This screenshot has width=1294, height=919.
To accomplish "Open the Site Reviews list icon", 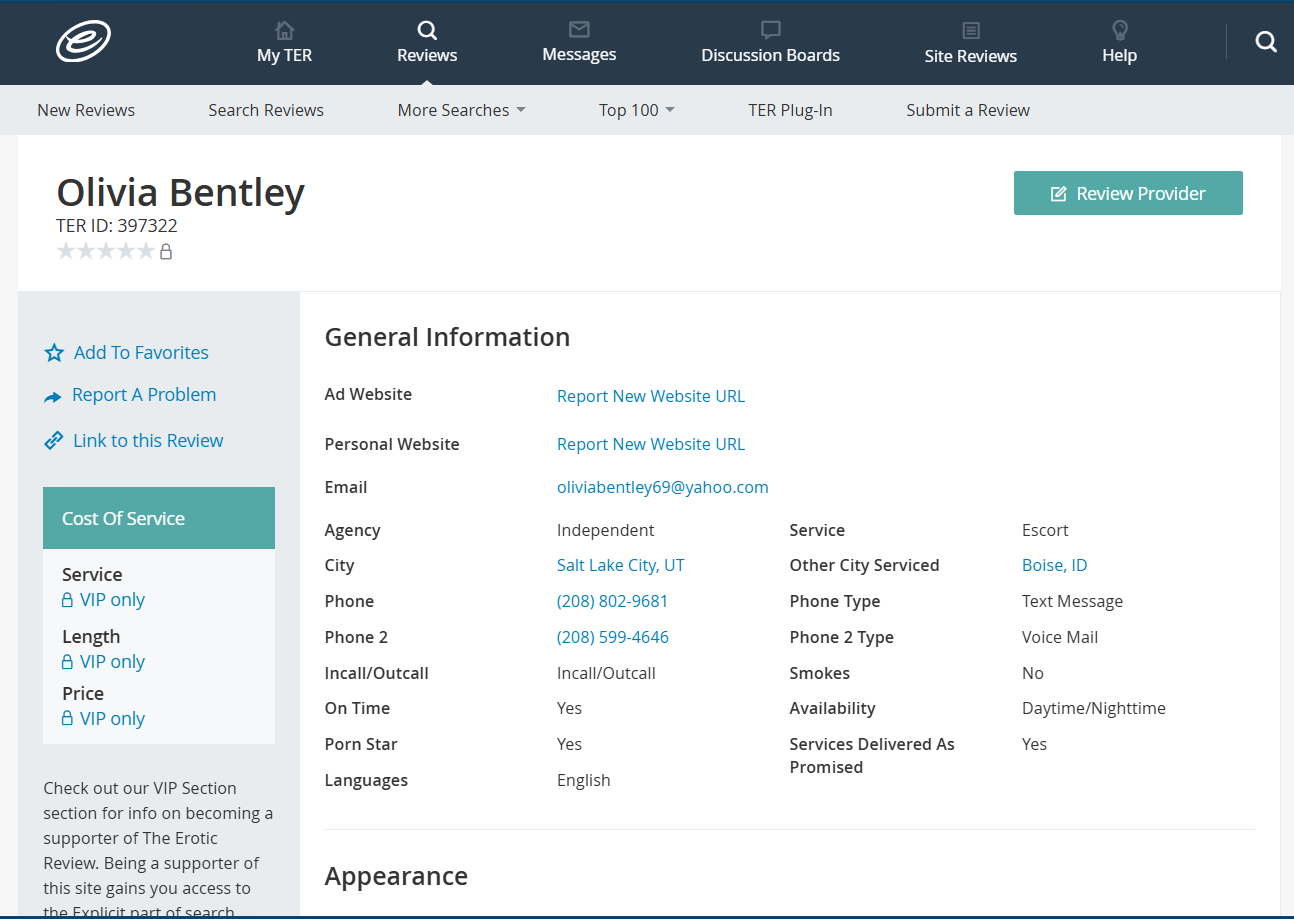I will (971, 31).
